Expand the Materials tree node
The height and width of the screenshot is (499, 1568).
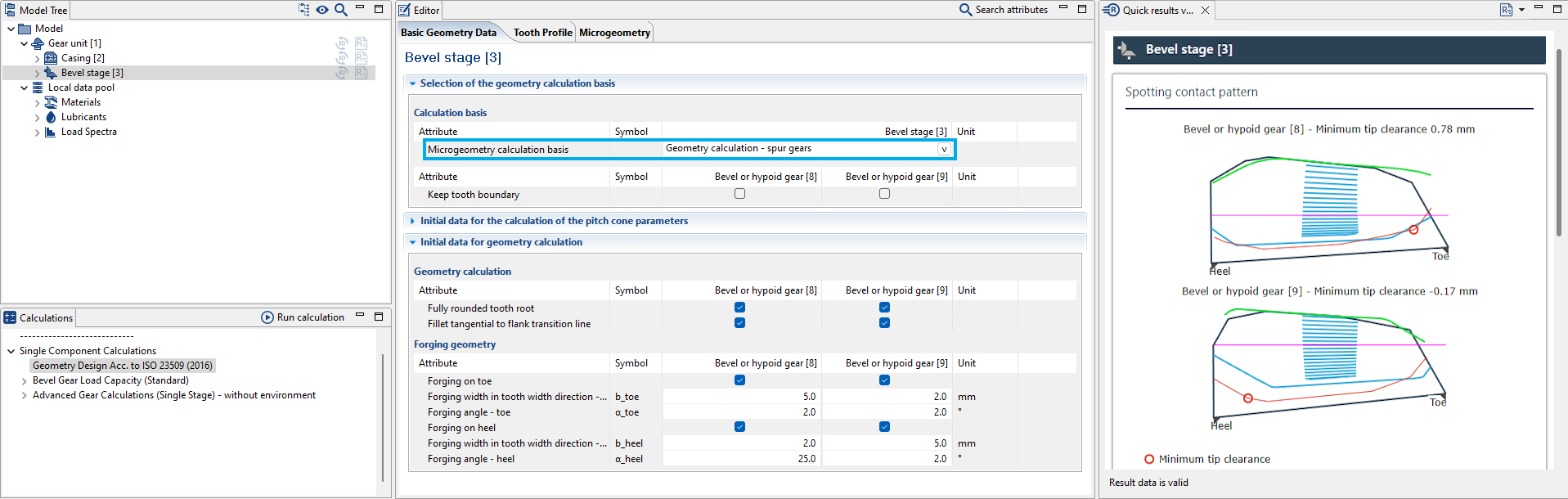tap(38, 103)
